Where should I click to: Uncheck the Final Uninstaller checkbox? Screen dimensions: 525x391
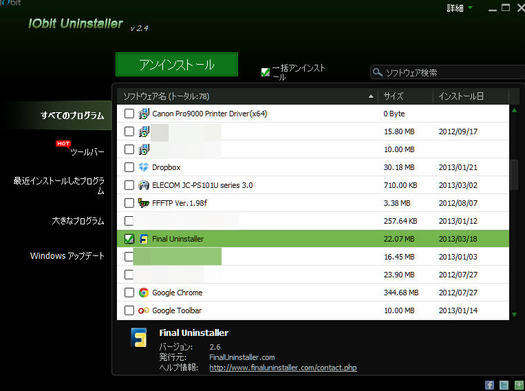[129, 239]
